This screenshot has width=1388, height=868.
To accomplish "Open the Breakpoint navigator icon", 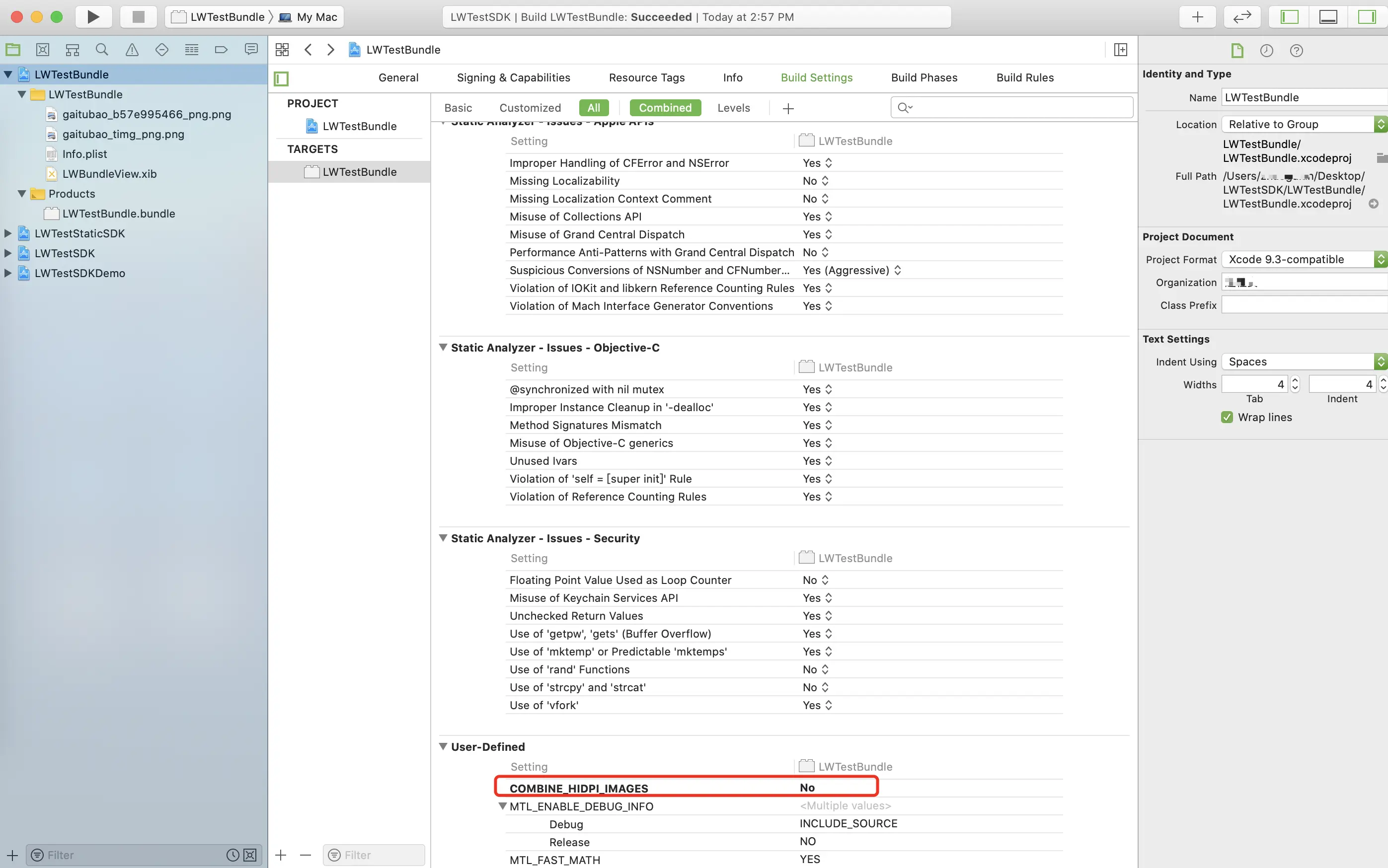I will (221, 50).
